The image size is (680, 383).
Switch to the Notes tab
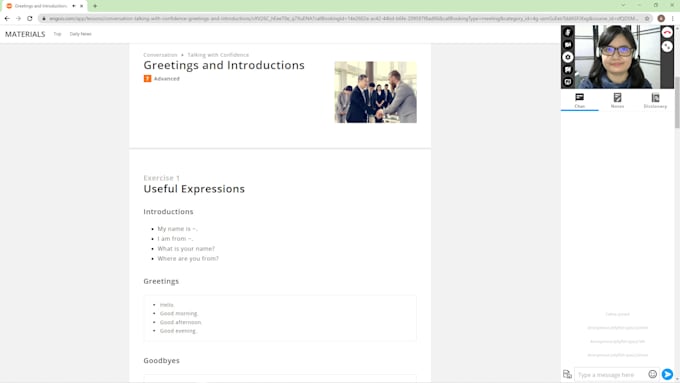(617, 101)
